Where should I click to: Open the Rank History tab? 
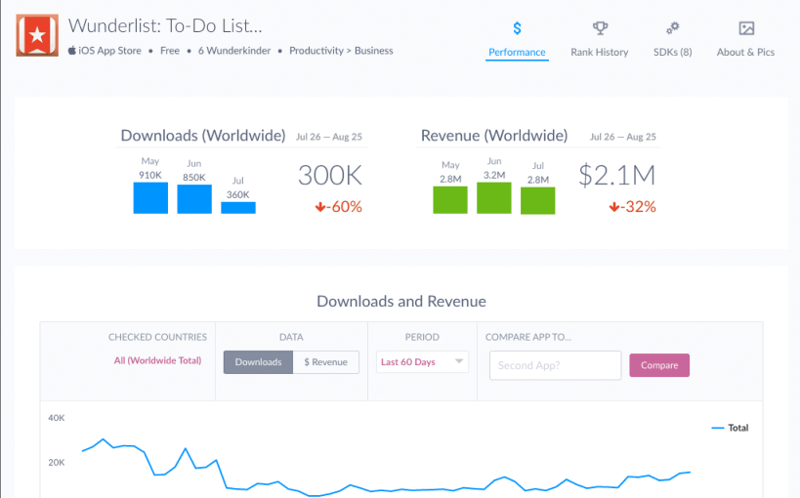[599, 52]
